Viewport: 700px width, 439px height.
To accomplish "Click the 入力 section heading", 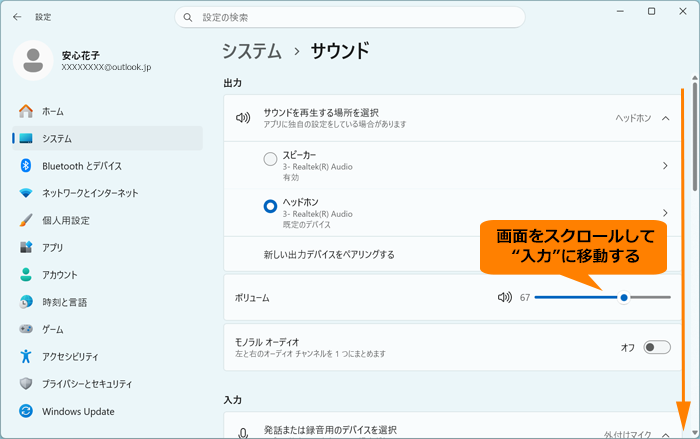I will [233, 400].
